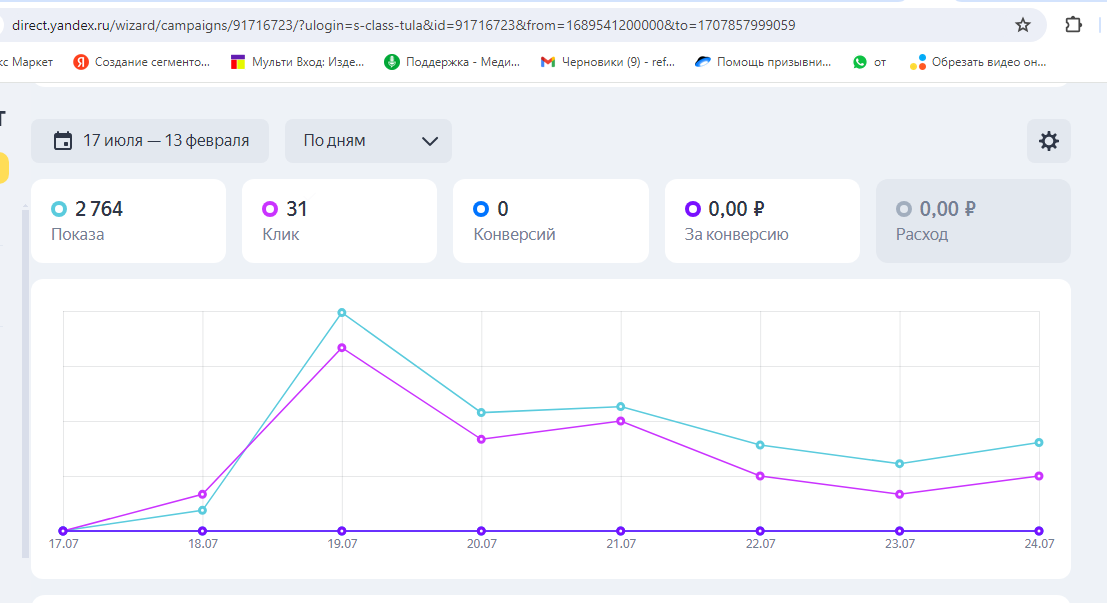Click the 21.07 impressions data point
The height and width of the screenshot is (603, 1107).
[x=621, y=407]
